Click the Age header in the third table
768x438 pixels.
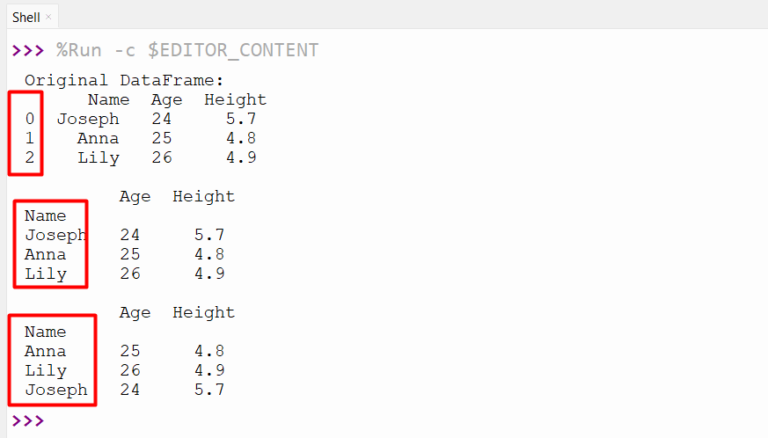tap(135, 312)
